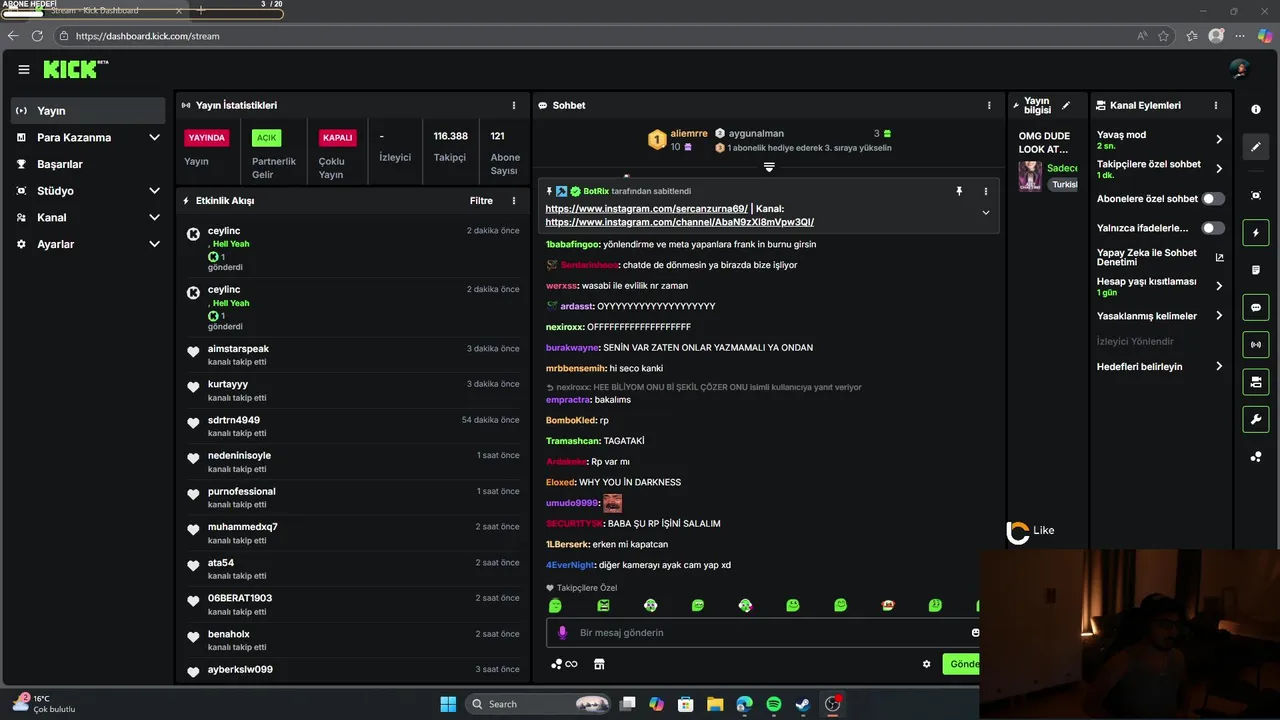Select the pencil edit icon in right rail
The width and height of the screenshot is (1280, 720).
coord(1256,146)
